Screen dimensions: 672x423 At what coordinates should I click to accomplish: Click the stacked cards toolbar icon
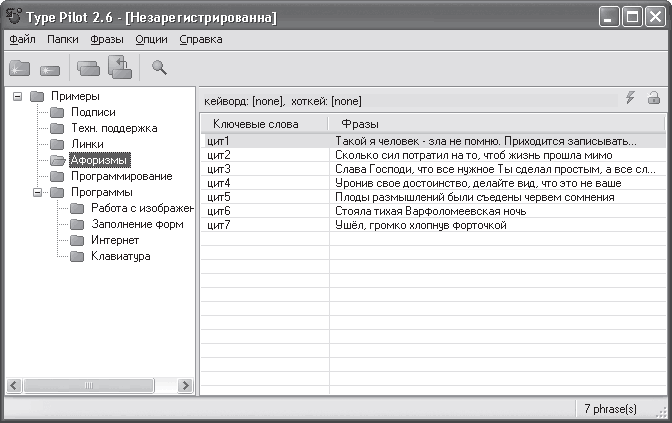[89, 68]
